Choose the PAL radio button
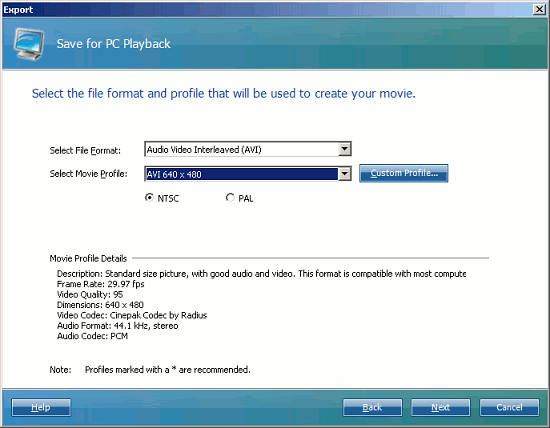 230,198
